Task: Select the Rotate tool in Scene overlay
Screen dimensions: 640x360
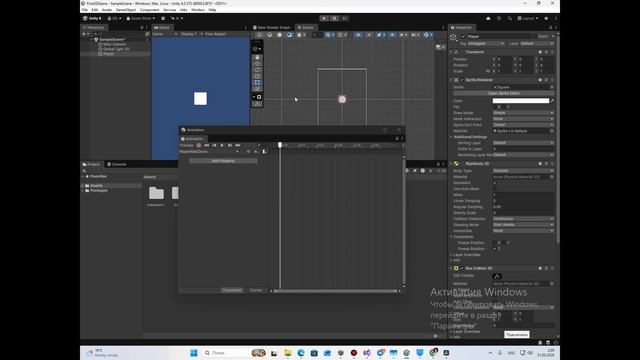Action: coord(257,70)
